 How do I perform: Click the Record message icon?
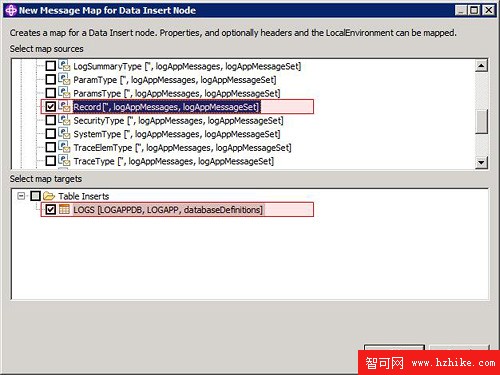[x=64, y=107]
